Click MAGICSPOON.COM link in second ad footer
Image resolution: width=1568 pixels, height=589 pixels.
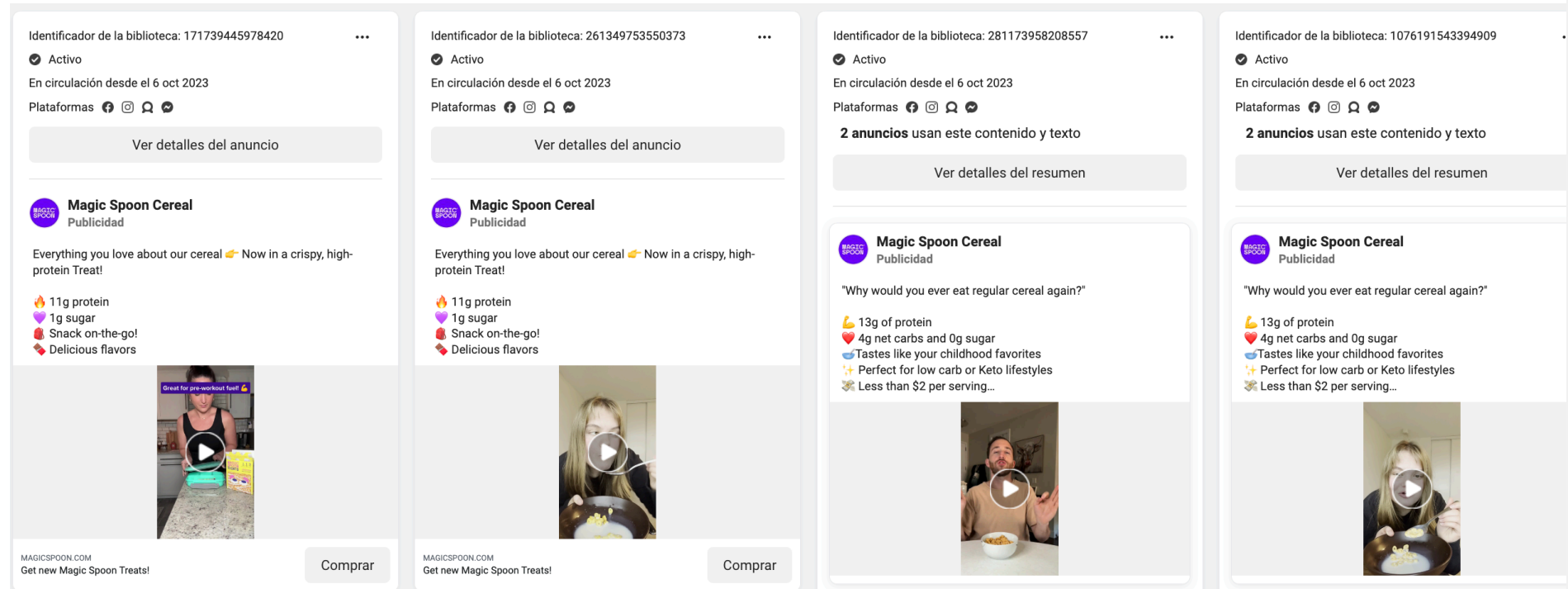click(x=458, y=558)
